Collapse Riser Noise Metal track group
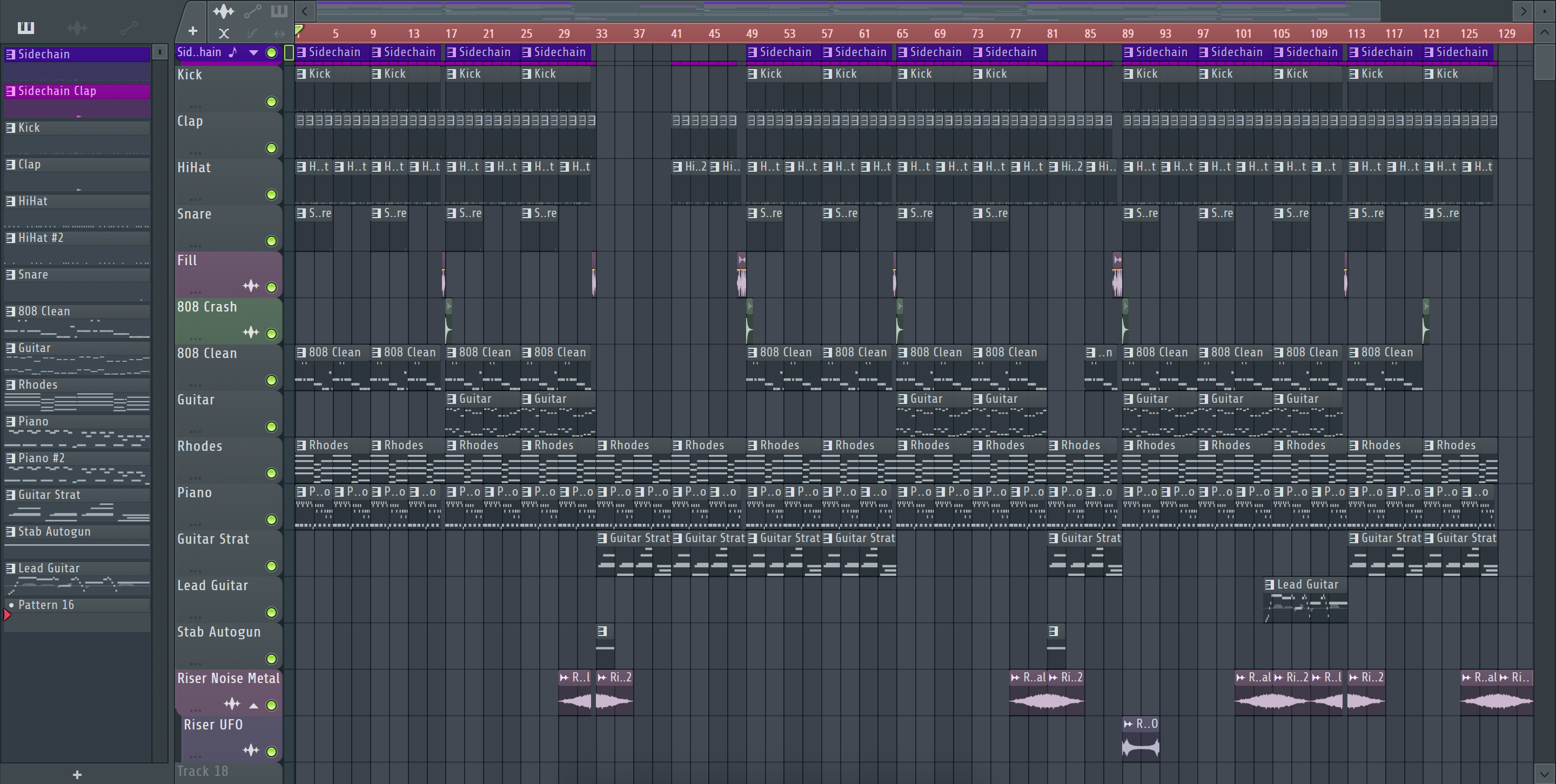The width and height of the screenshot is (1556, 784). point(254,706)
